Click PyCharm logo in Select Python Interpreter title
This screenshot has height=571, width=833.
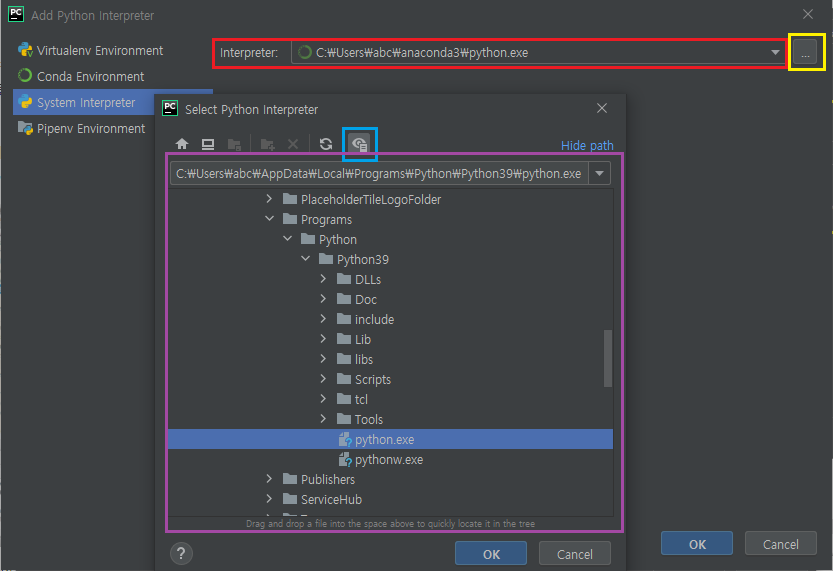click(x=170, y=108)
